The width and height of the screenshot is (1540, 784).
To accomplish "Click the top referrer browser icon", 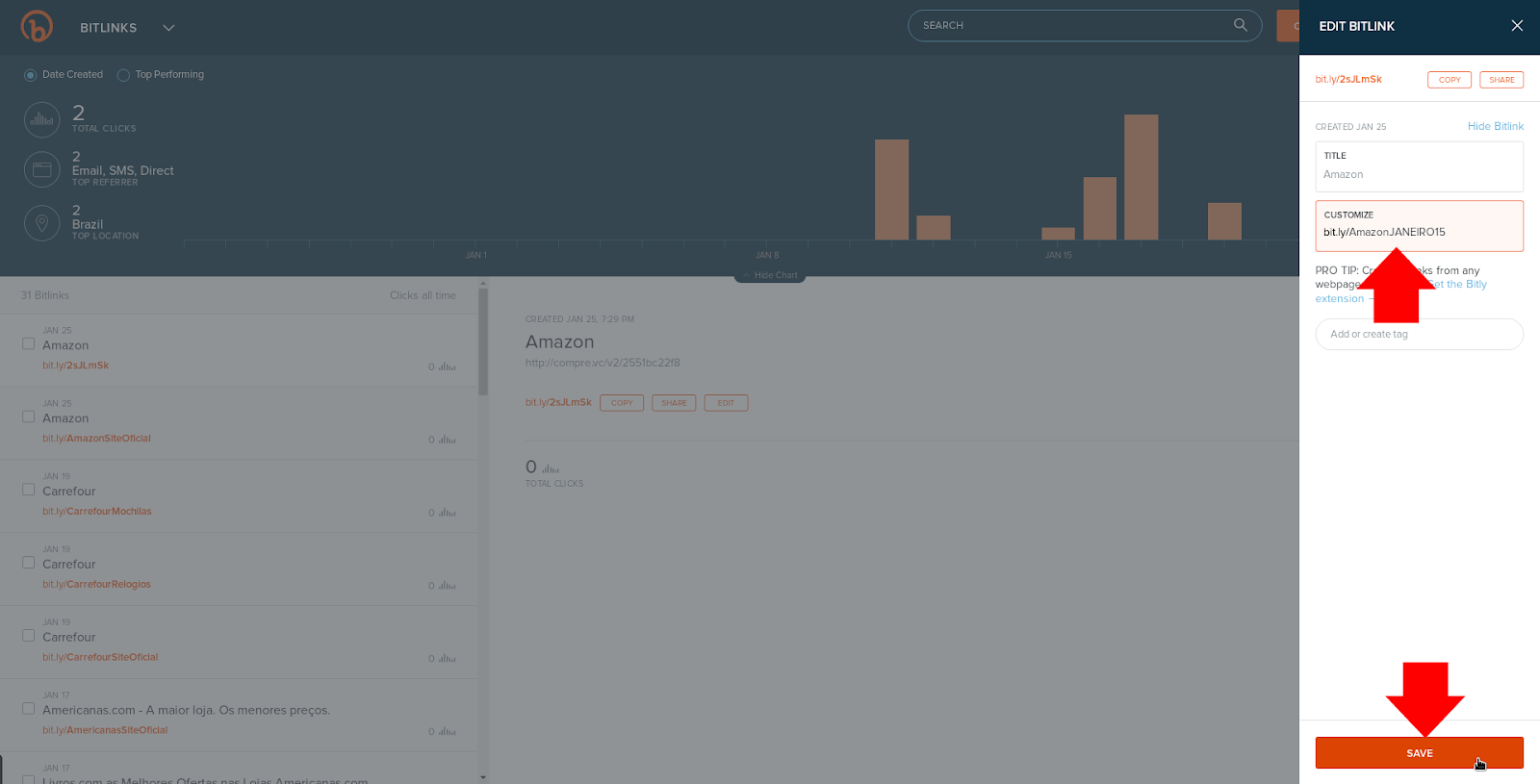I will coord(41,169).
